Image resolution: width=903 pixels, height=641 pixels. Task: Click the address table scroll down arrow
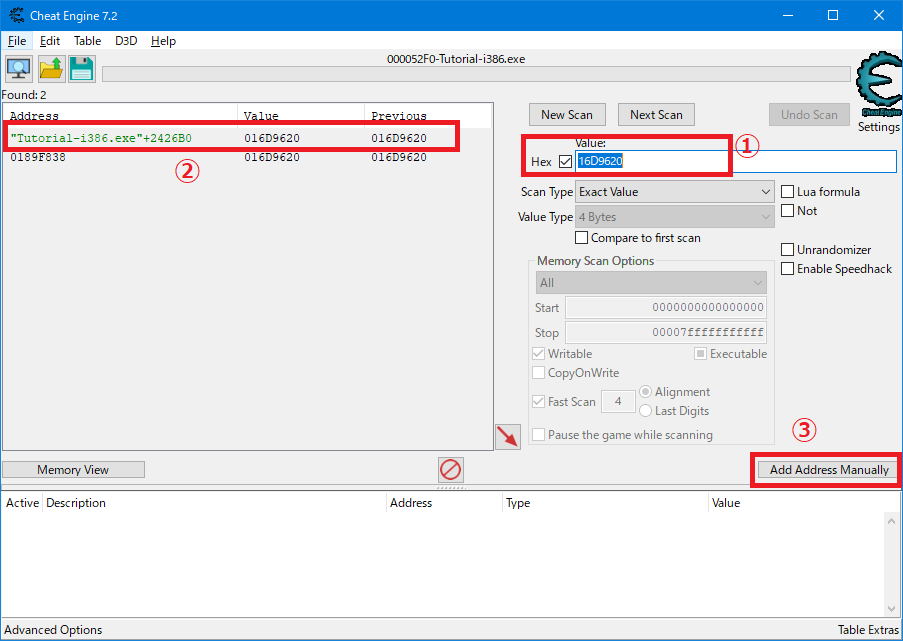pos(891,609)
